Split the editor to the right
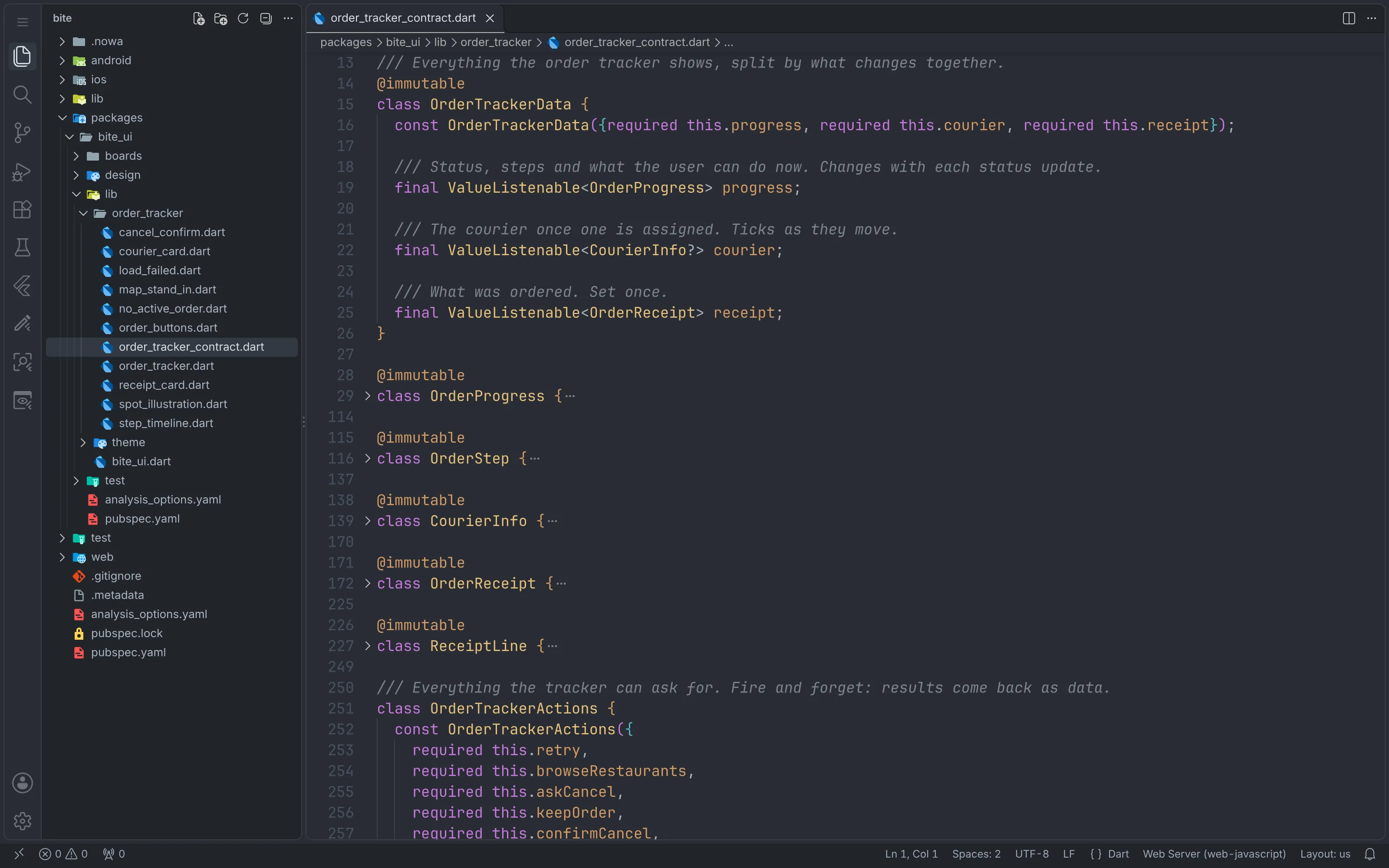Screen dimensions: 1389x868 [x=1349, y=18]
